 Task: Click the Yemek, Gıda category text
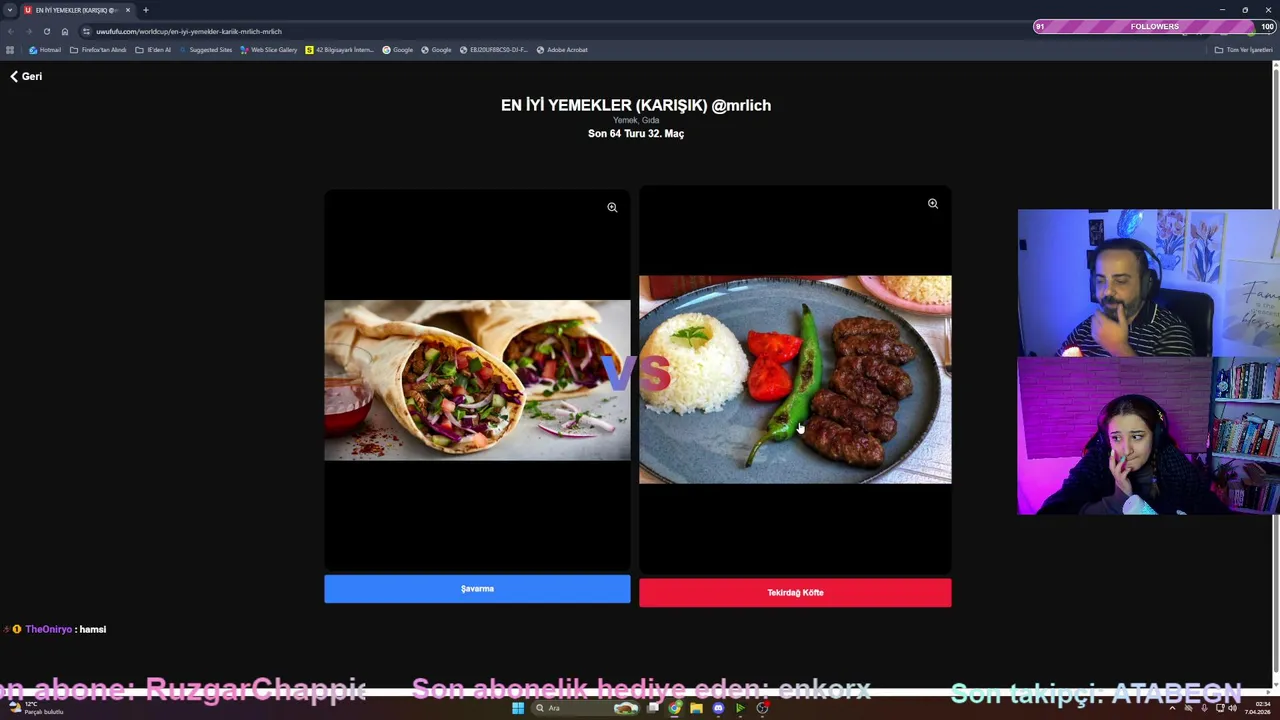click(x=636, y=120)
